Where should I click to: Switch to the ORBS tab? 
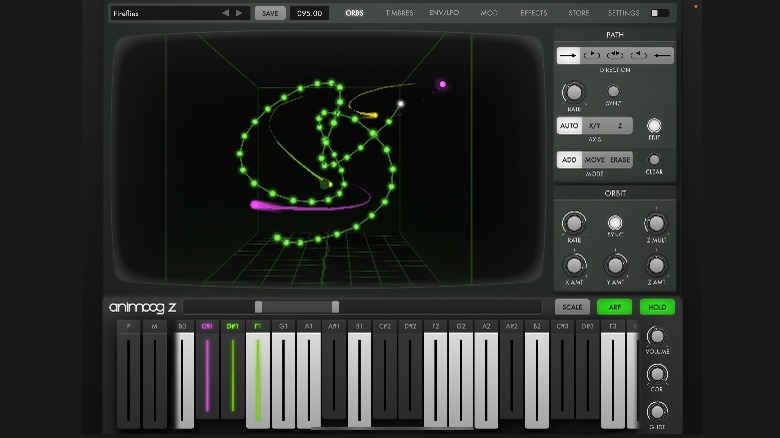pyautogui.click(x=354, y=13)
